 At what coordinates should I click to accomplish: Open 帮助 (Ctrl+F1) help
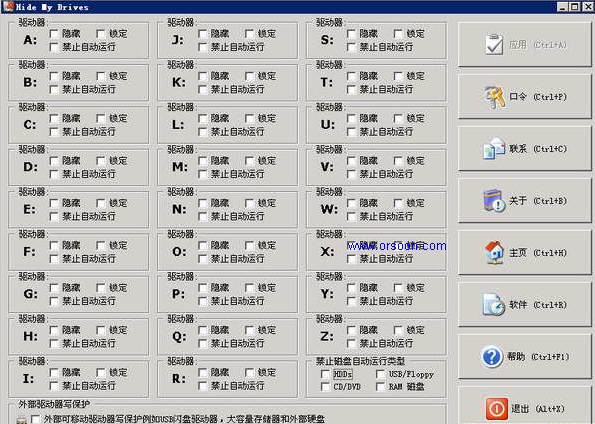pyautogui.click(x=524, y=357)
